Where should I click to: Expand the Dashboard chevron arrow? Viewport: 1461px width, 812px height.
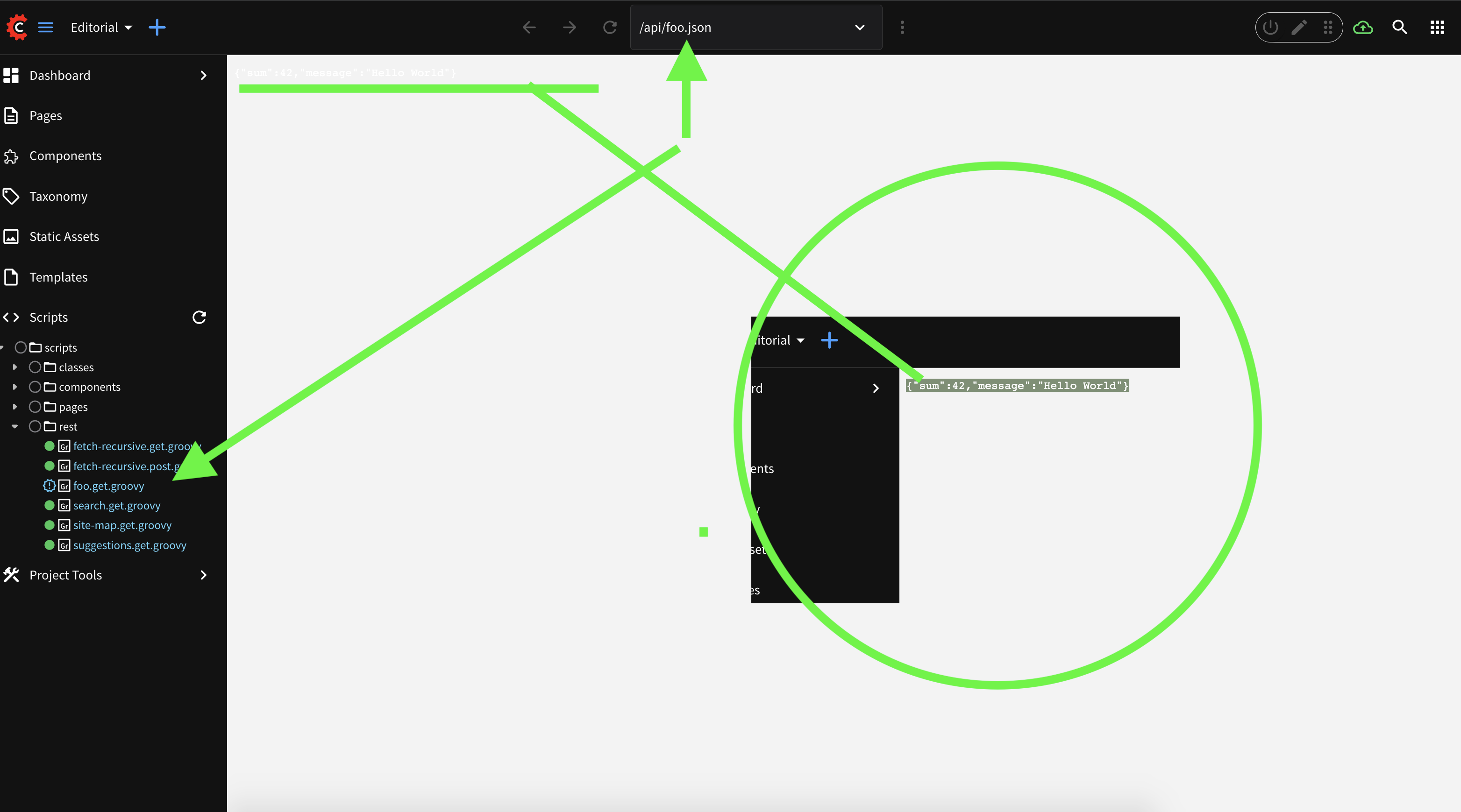coord(204,75)
